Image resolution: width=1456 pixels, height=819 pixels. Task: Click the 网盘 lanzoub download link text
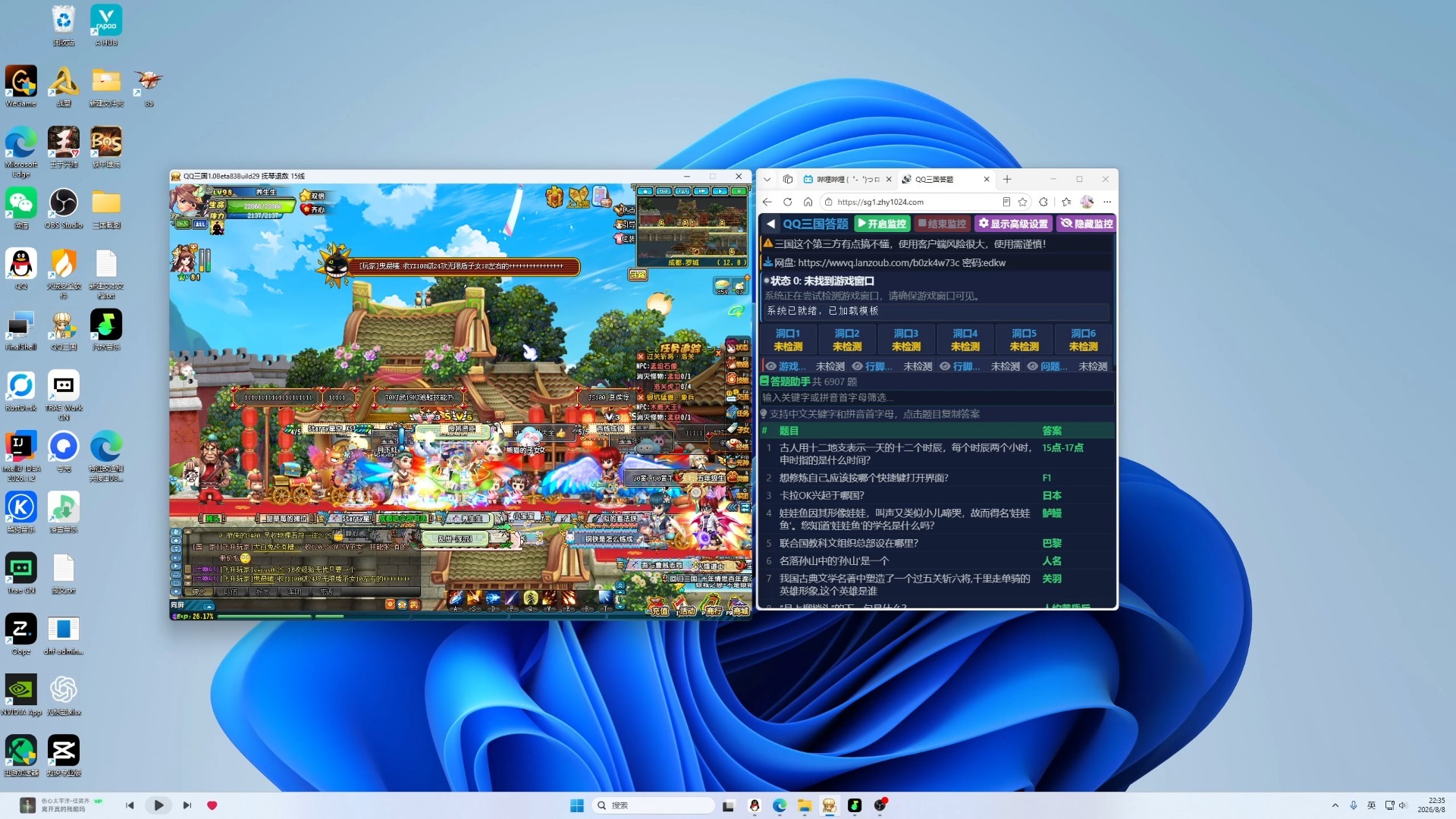890,263
